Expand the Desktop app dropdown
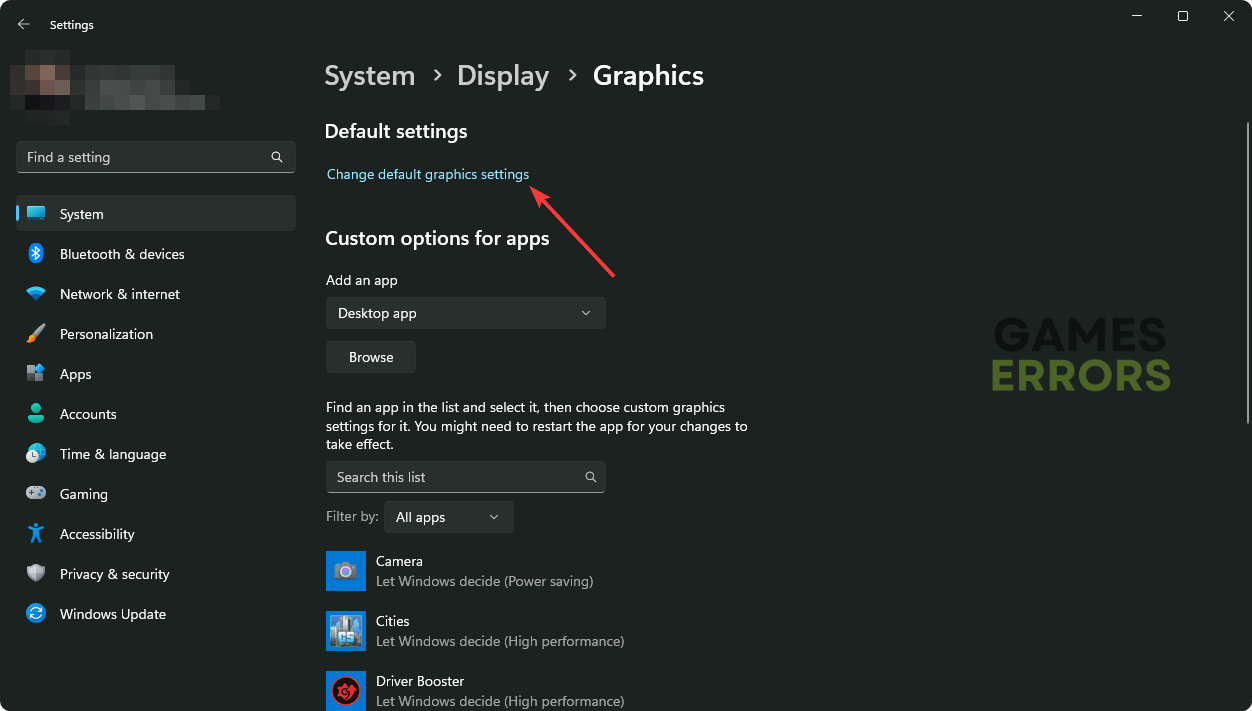1252x711 pixels. 465,313
